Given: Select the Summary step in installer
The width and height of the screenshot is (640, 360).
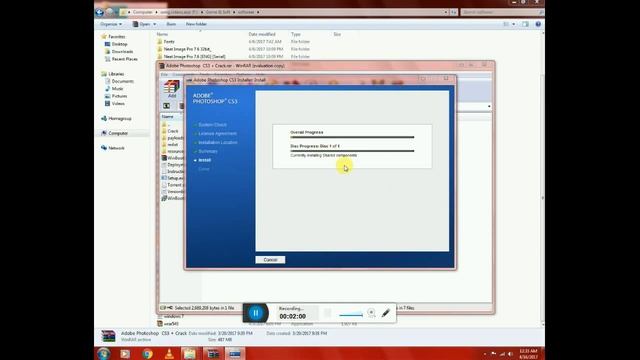Looking at the screenshot, I should [208, 151].
